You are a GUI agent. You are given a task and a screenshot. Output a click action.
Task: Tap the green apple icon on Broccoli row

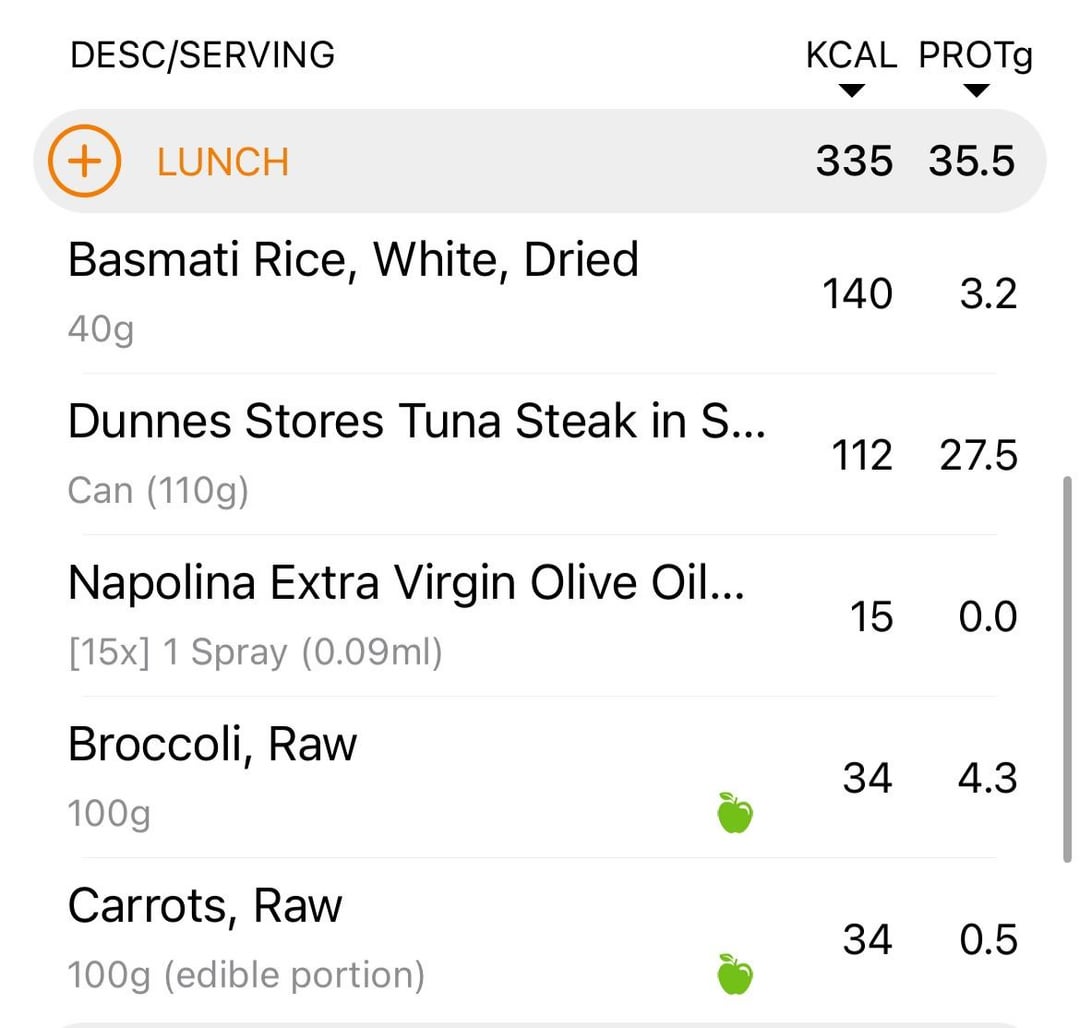tap(735, 812)
